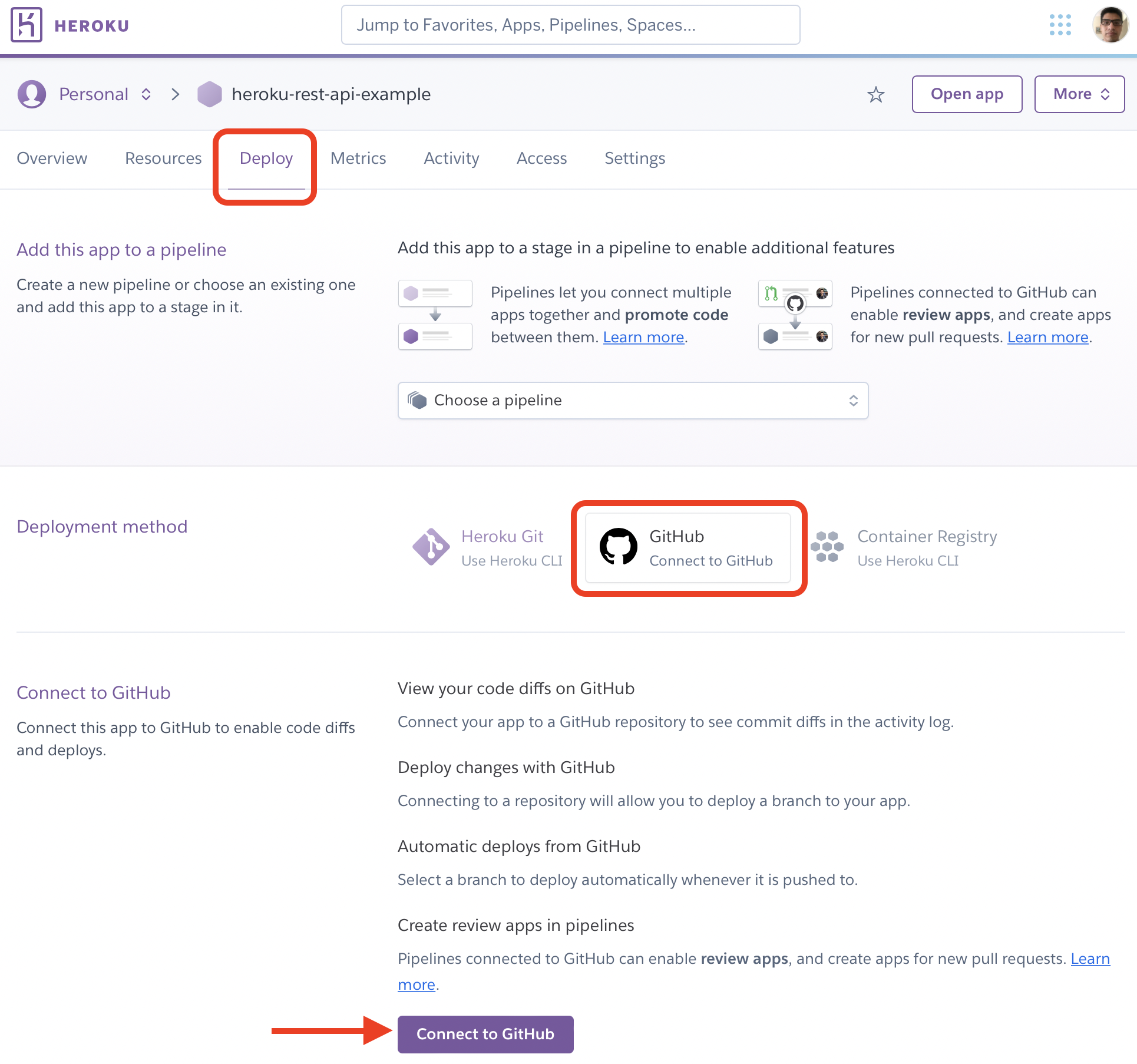
Task: Click the user profile avatar
Action: tap(1110, 25)
